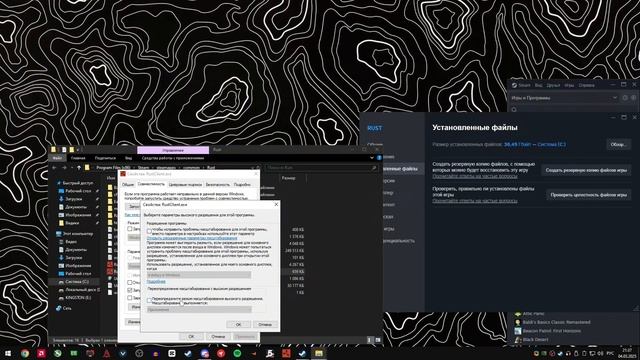Viewport: 640px width, 360px height.
Task: Switch input language РУС in system tray
Action: point(610,353)
